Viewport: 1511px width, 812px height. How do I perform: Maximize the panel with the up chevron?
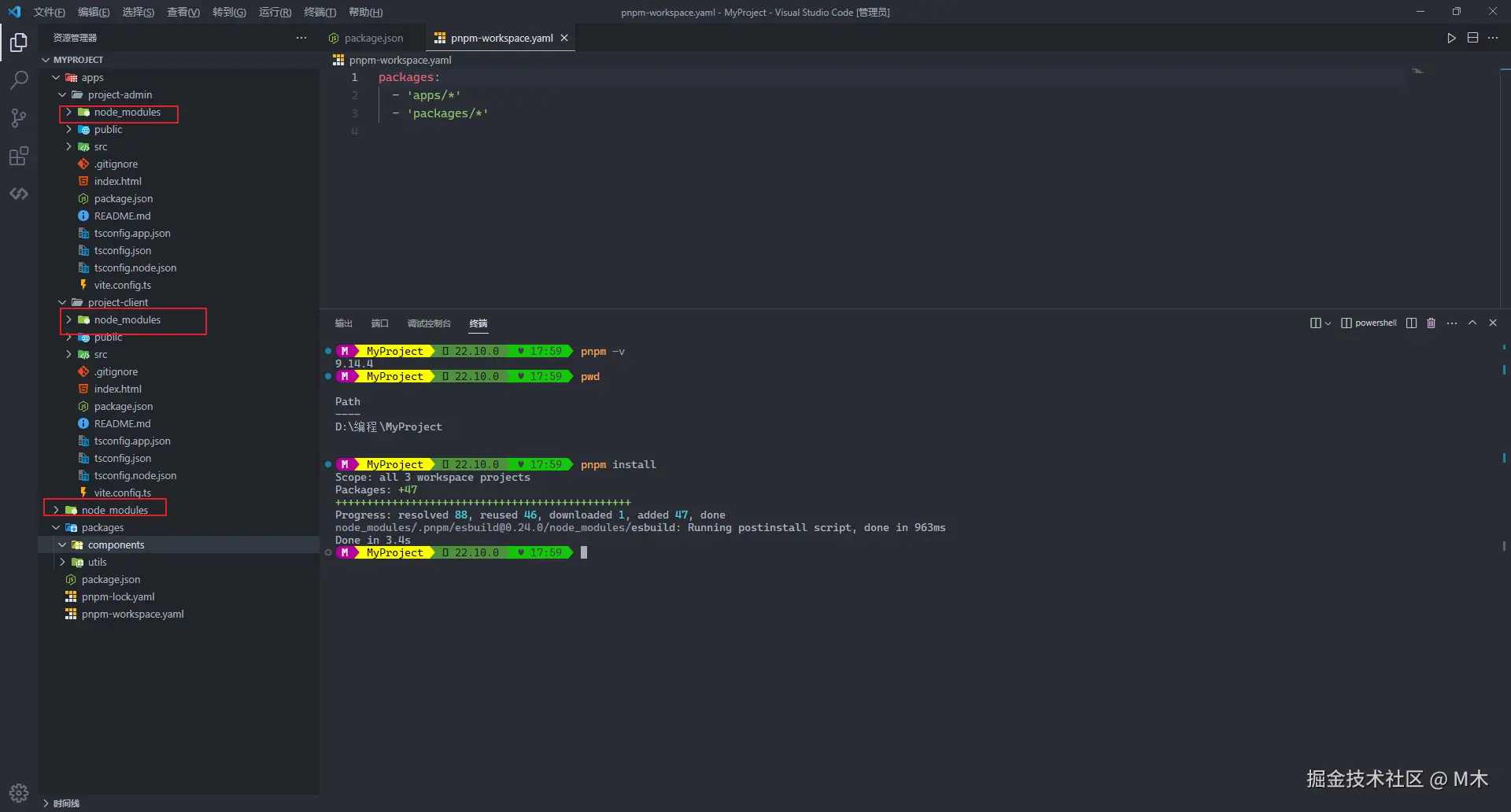[1472, 323]
